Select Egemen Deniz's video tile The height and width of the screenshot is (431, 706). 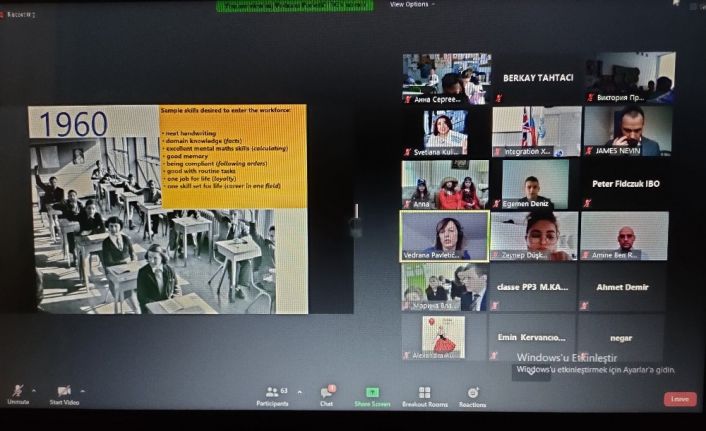click(x=534, y=184)
